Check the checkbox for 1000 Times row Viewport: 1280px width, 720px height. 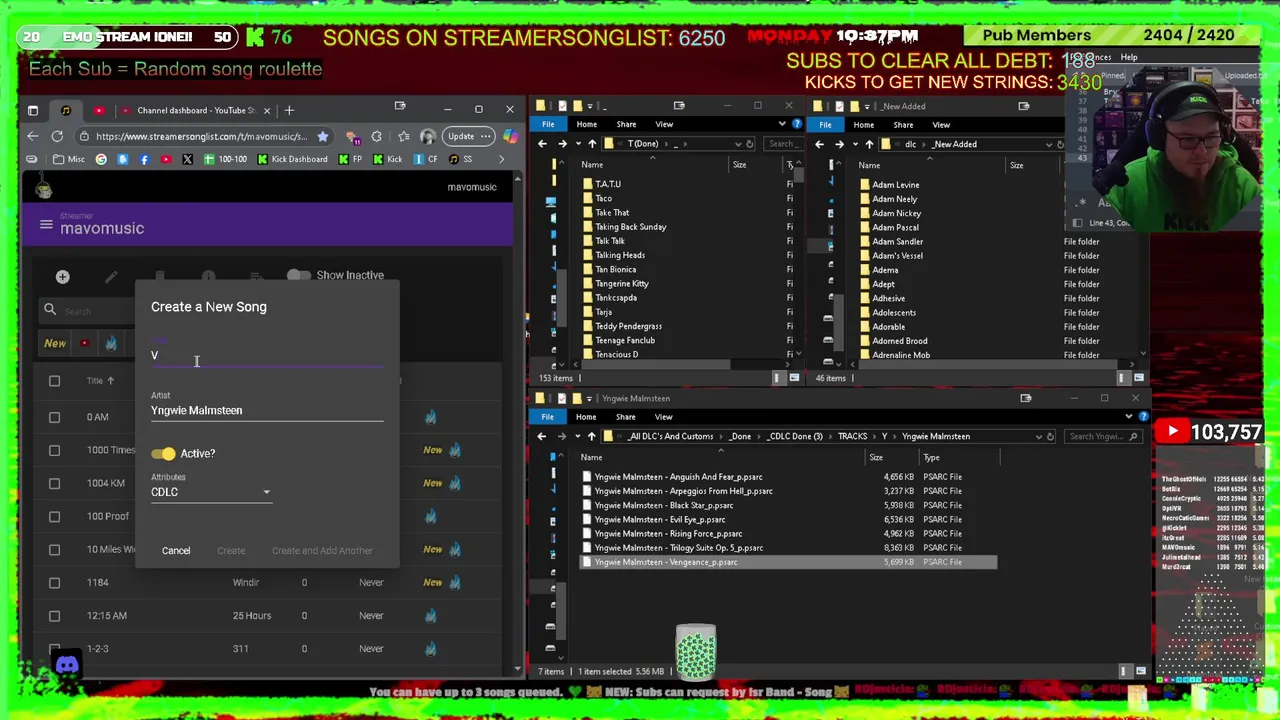pos(54,450)
